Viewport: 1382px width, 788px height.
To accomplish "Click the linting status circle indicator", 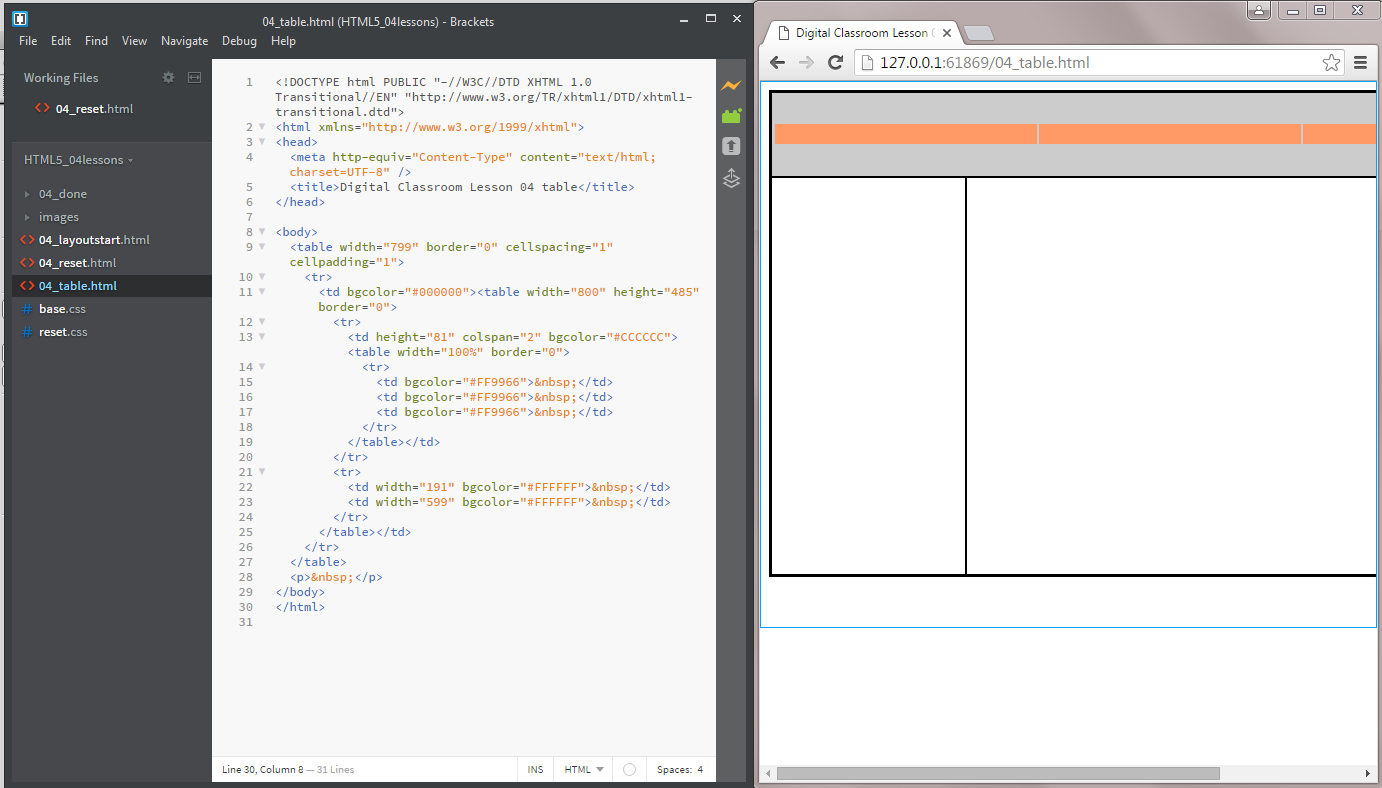I will click(x=629, y=770).
